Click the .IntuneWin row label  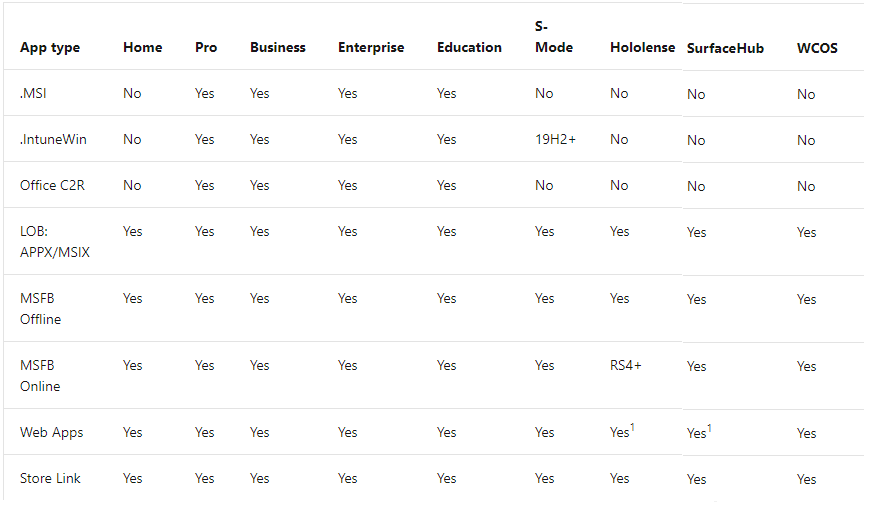(x=53, y=139)
